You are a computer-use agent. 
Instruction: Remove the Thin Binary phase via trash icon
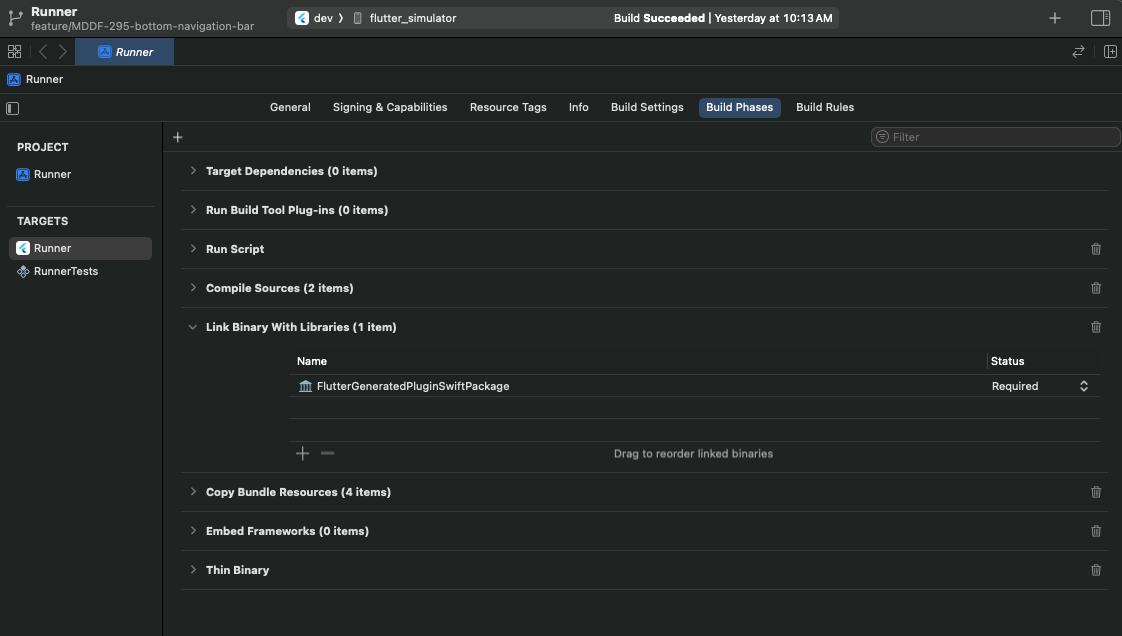point(1096,570)
